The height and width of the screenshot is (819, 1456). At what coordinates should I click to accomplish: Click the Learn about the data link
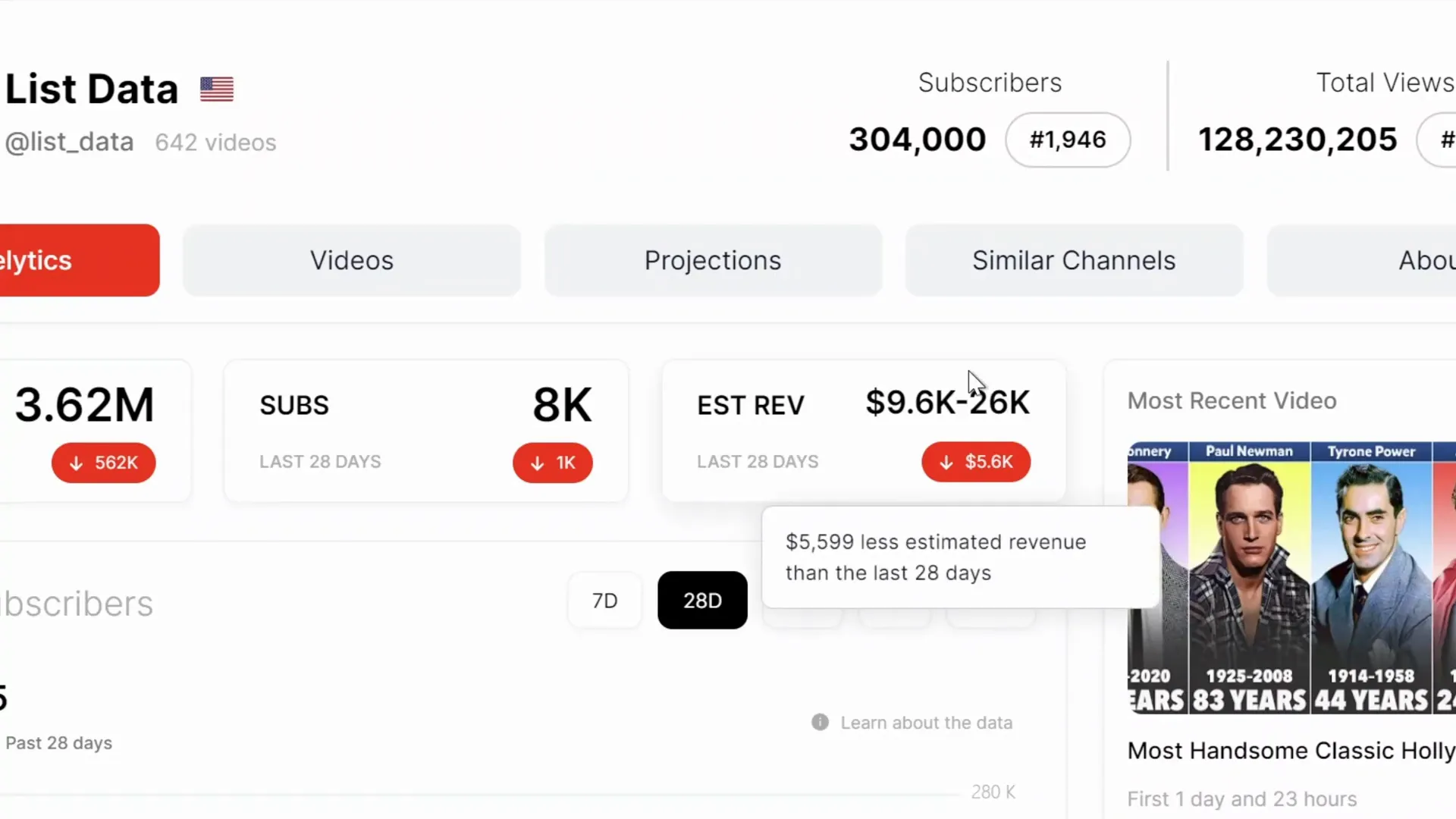point(927,722)
